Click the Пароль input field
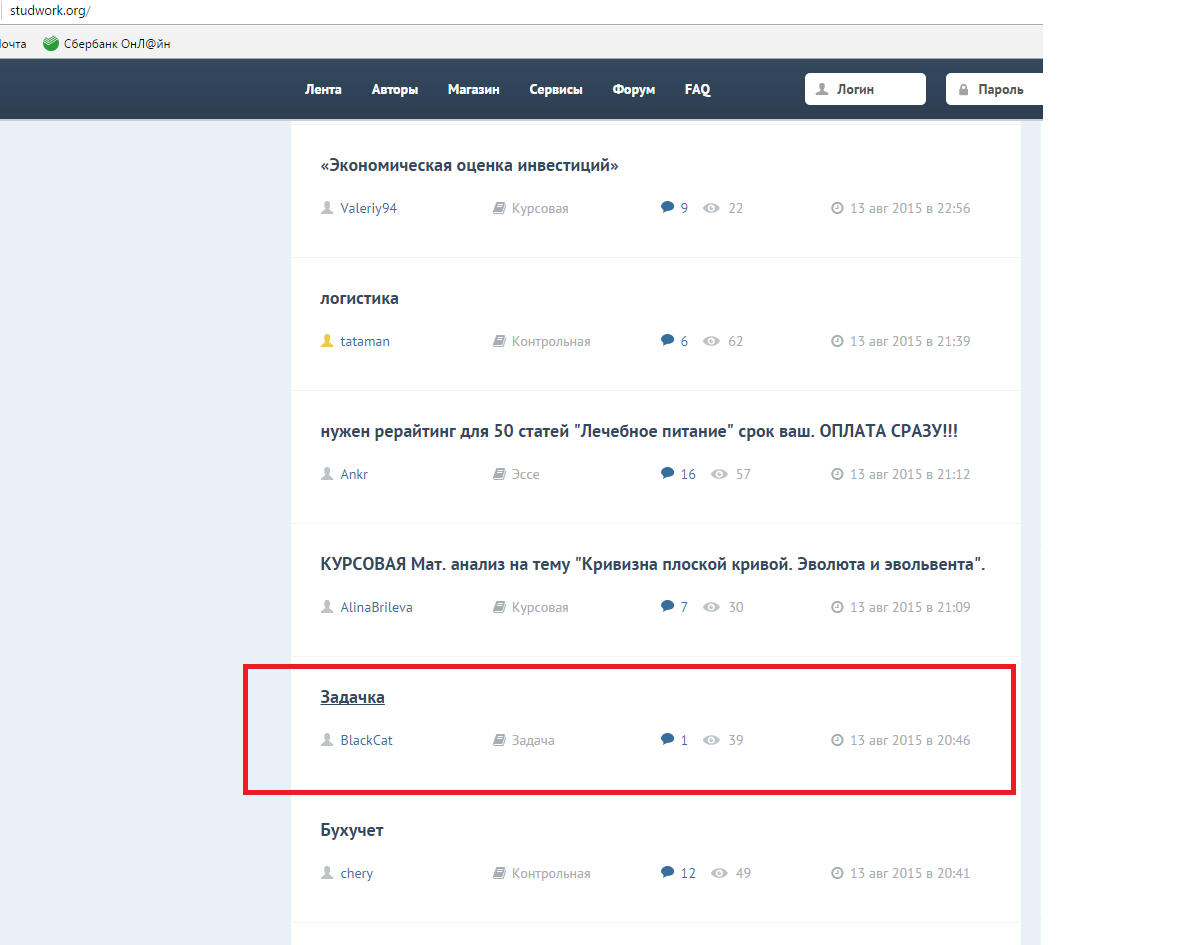 click(995, 89)
